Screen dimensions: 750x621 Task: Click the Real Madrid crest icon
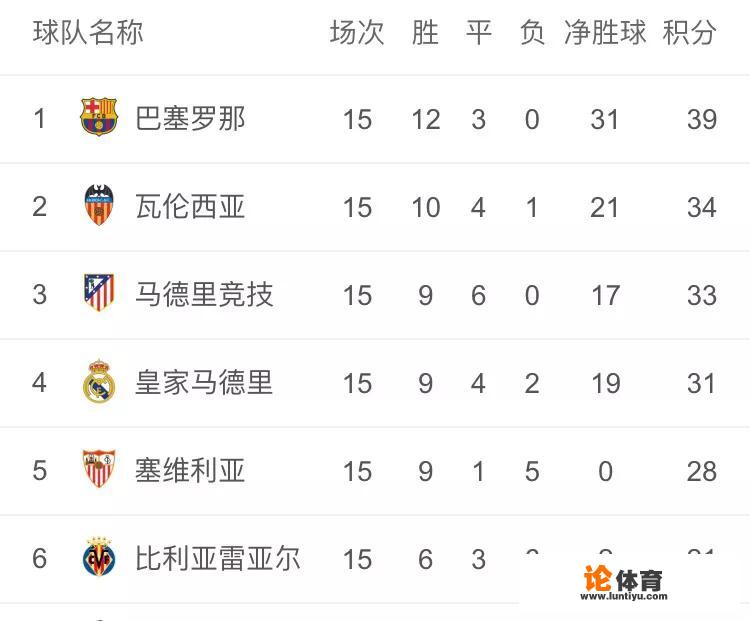coord(99,382)
